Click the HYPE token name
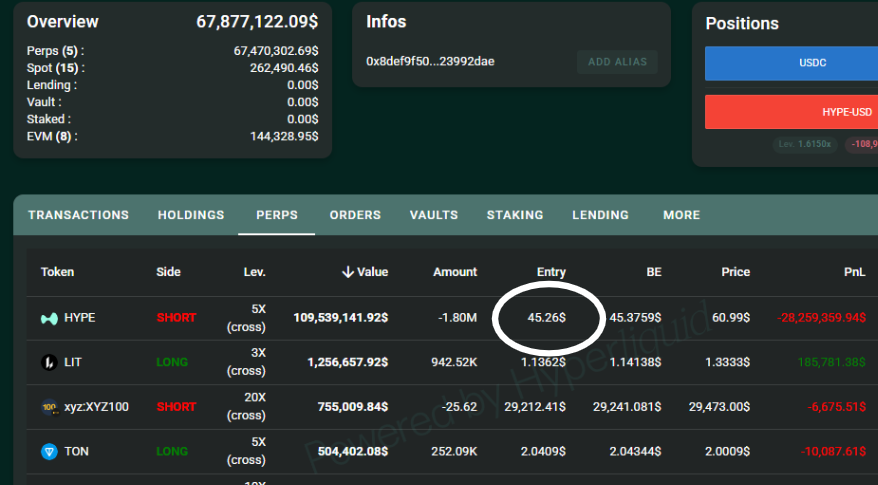 point(80,318)
